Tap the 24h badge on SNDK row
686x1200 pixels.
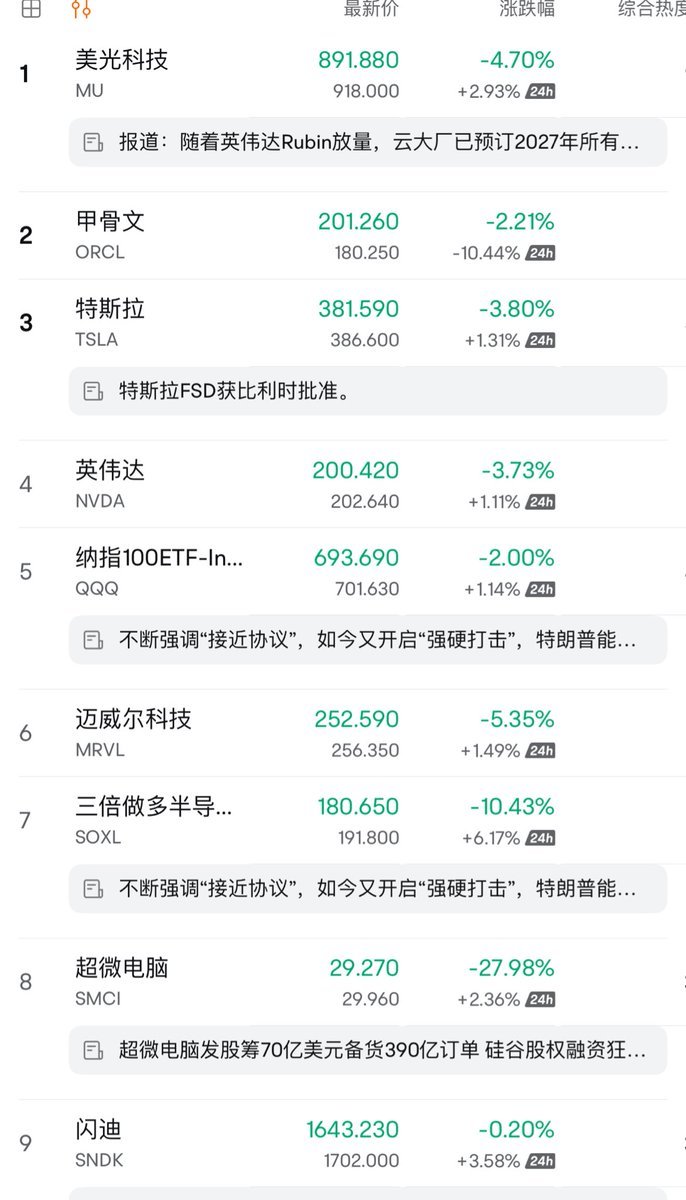coord(540,1161)
